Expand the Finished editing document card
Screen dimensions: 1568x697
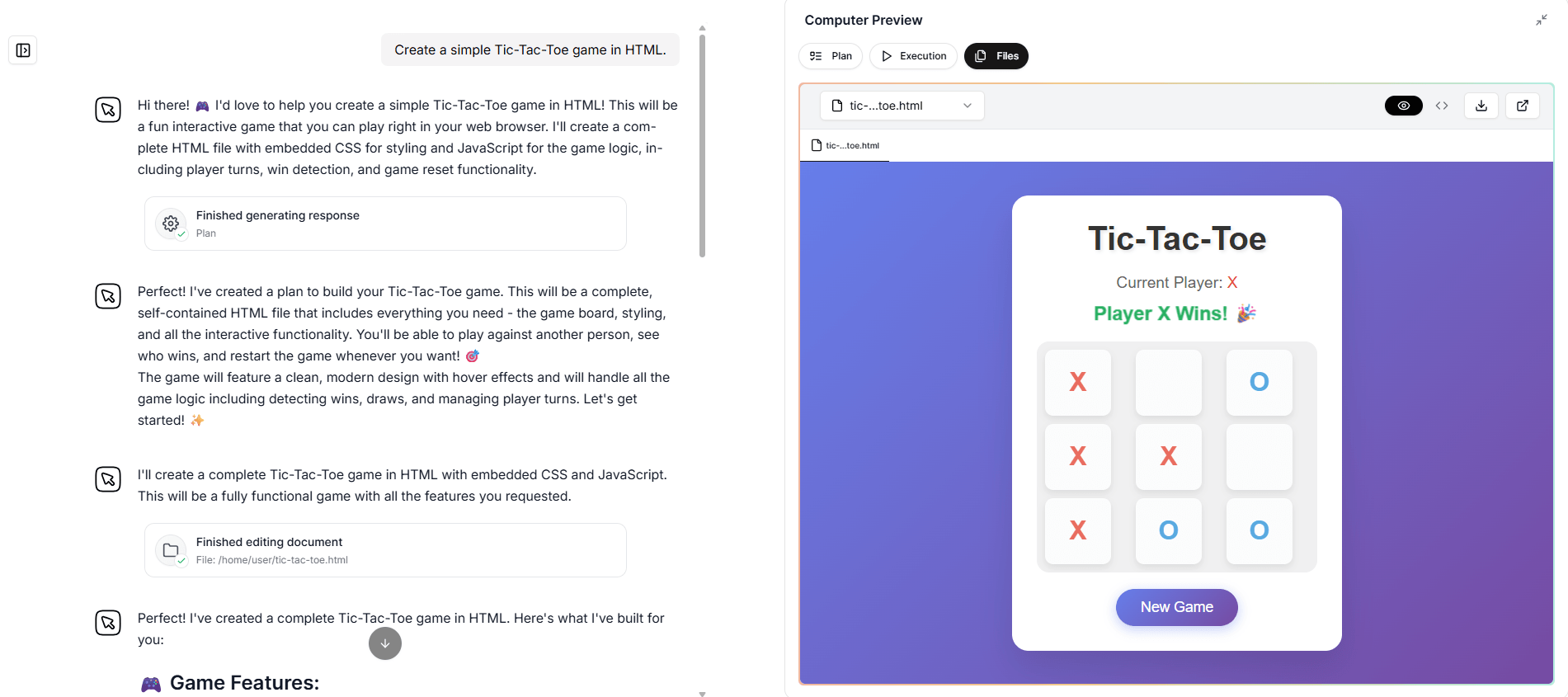(x=385, y=550)
